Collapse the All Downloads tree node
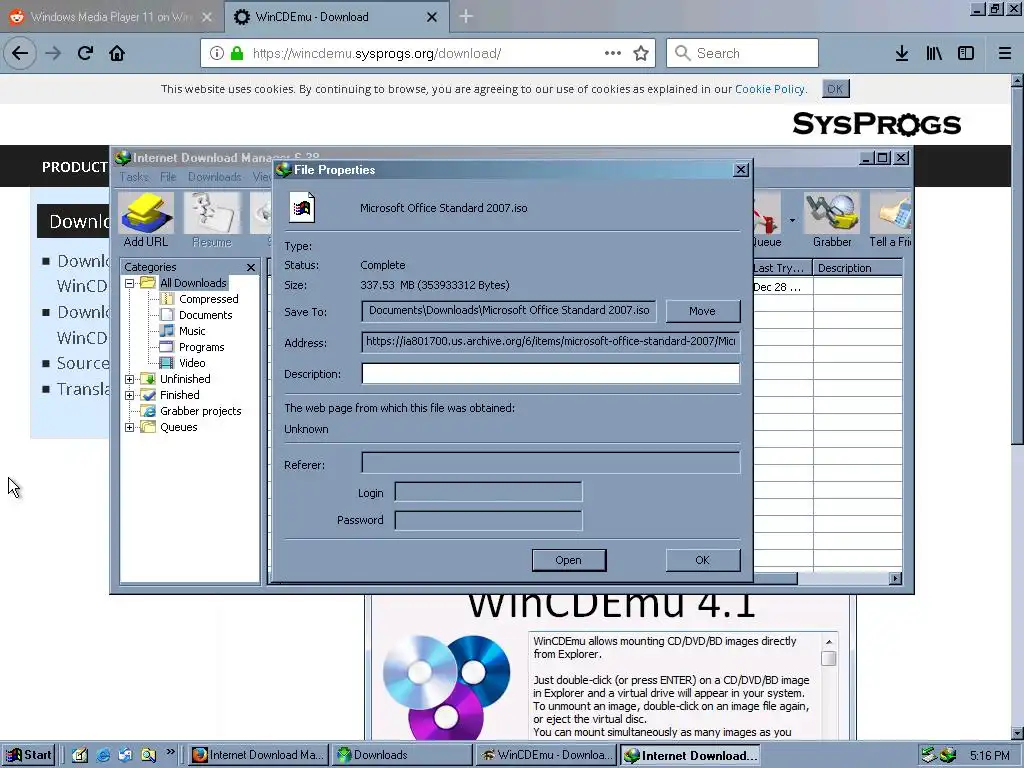The width and height of the screenshot is (1024, 768). (x=129, y=283)
